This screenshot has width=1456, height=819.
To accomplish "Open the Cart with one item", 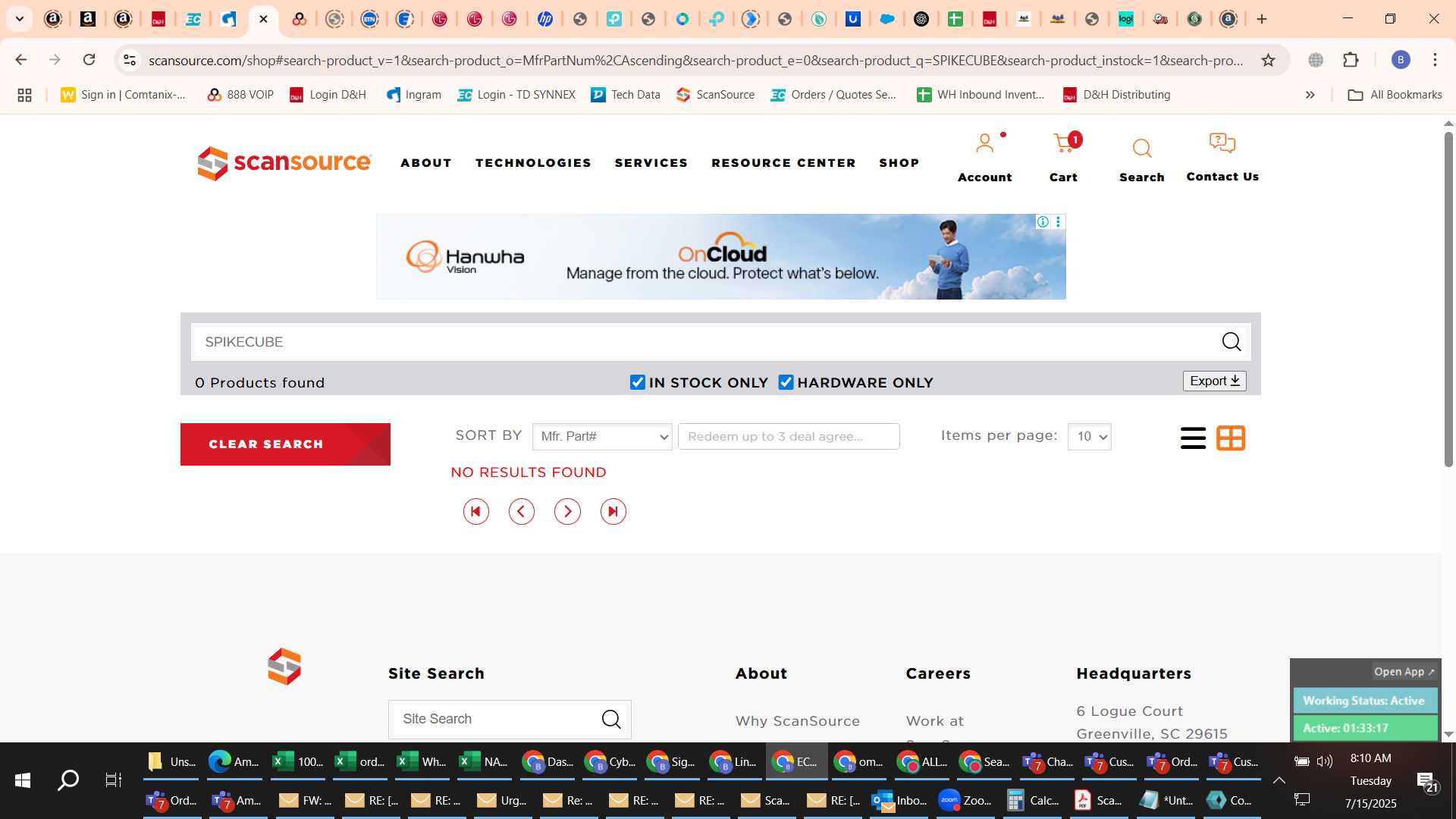I will 1064,143.
